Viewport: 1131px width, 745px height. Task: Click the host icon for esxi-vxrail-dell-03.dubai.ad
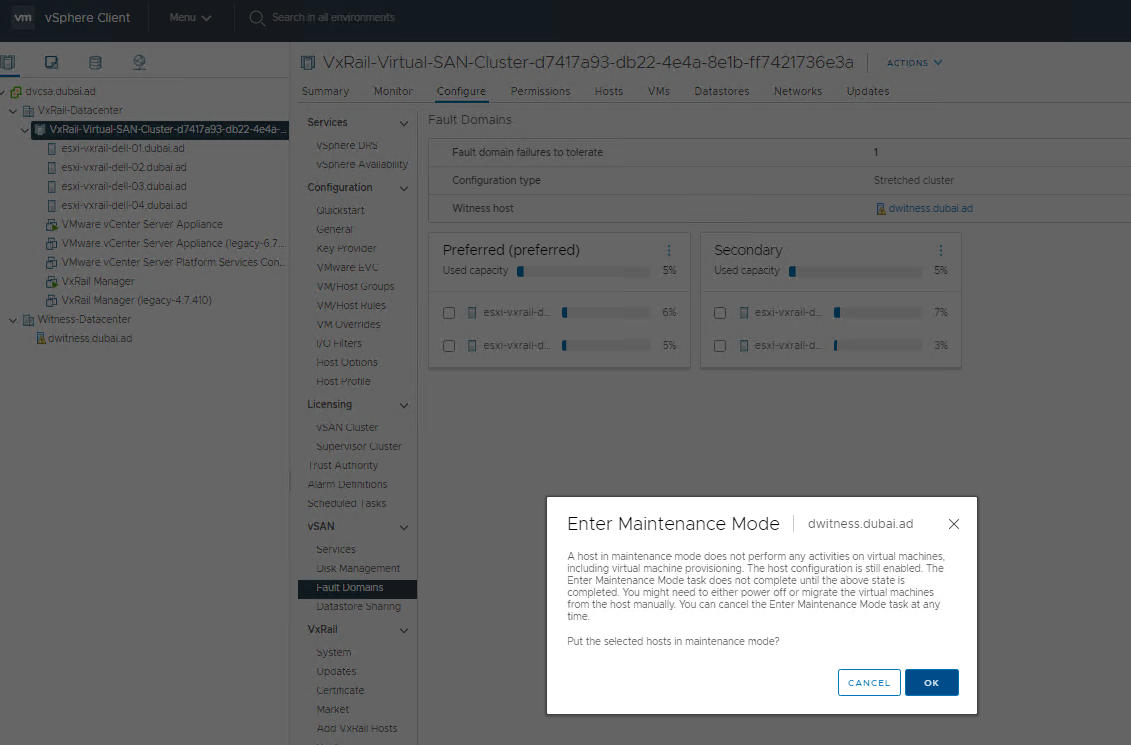51,186
